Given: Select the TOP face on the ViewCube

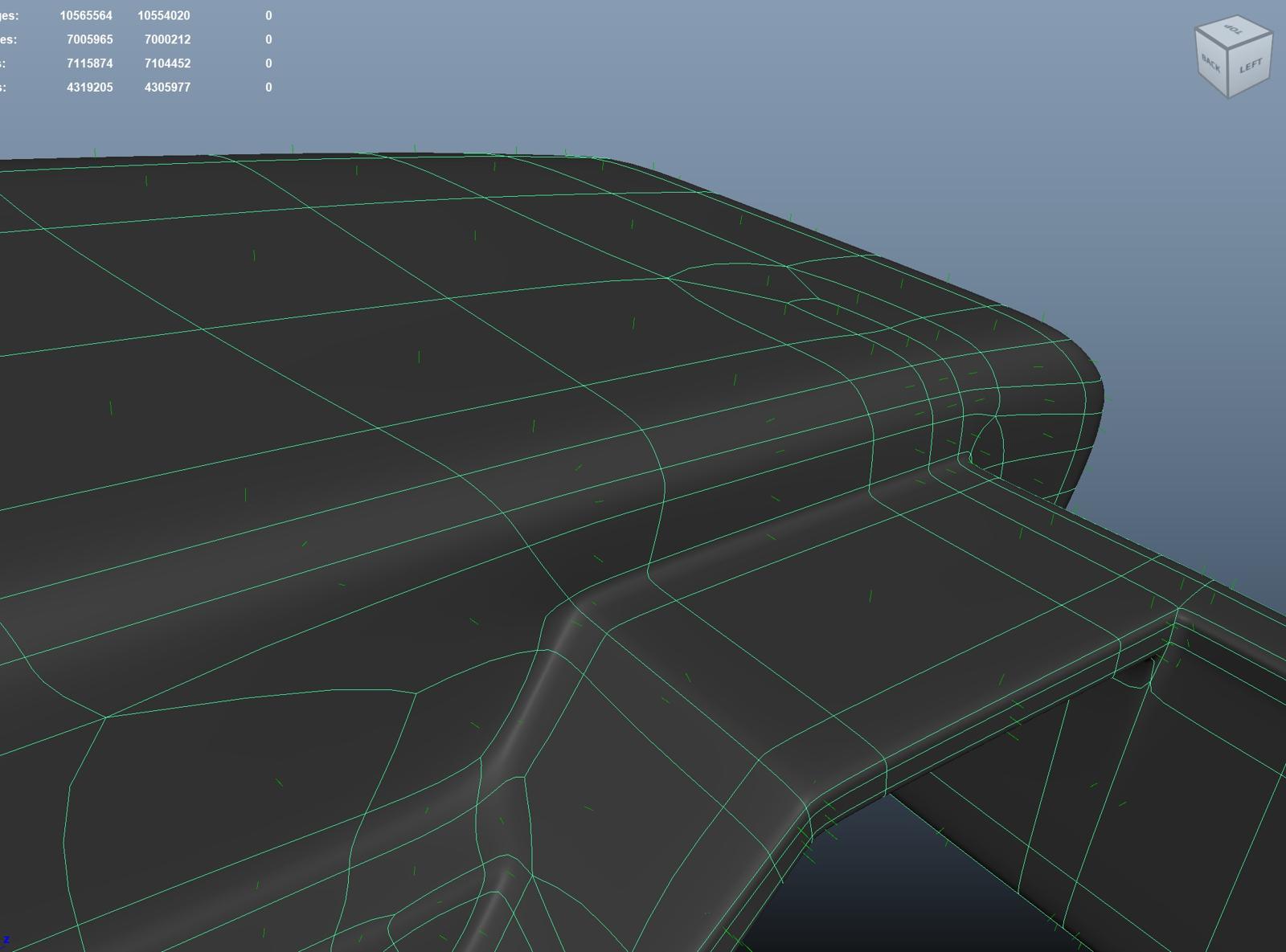Looking at the screenshot, I should click(x=1233, y=31).
